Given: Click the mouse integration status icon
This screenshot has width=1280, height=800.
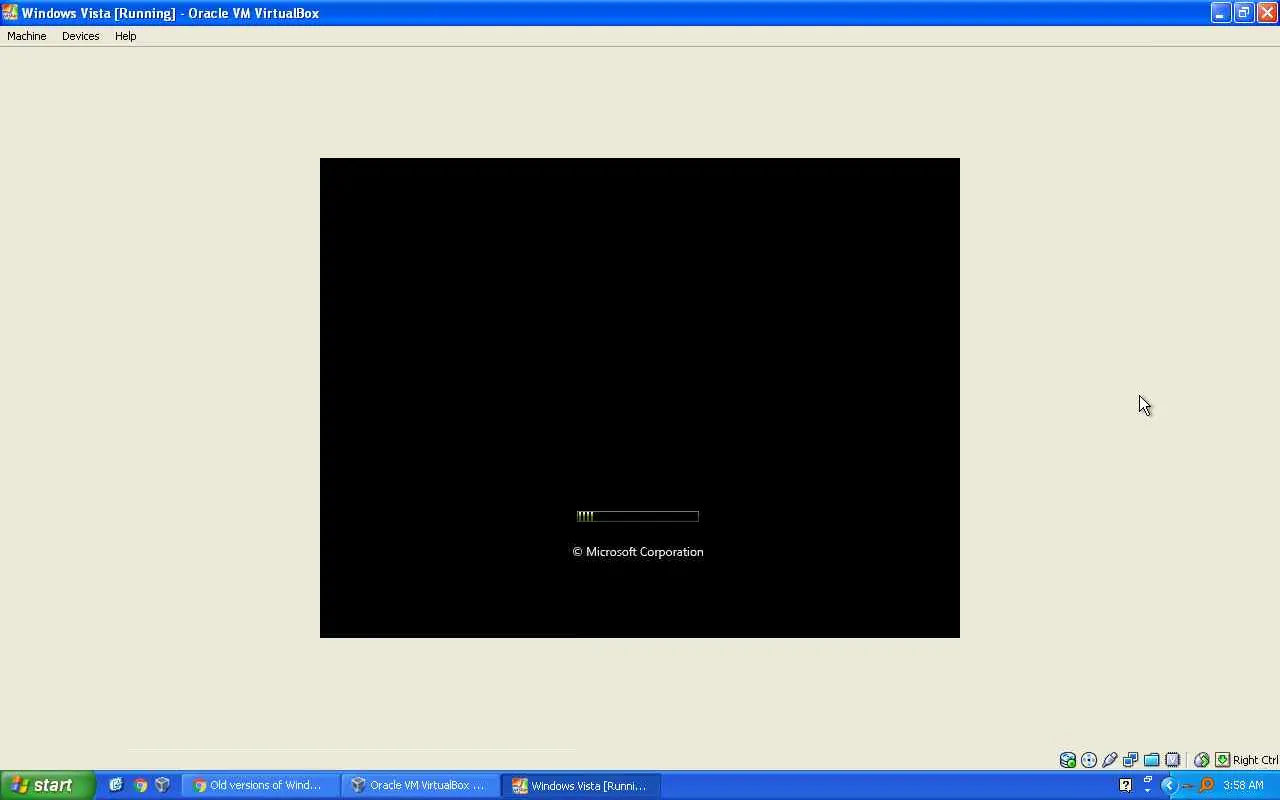Looking at the screenshot, I should (1202, 760).
